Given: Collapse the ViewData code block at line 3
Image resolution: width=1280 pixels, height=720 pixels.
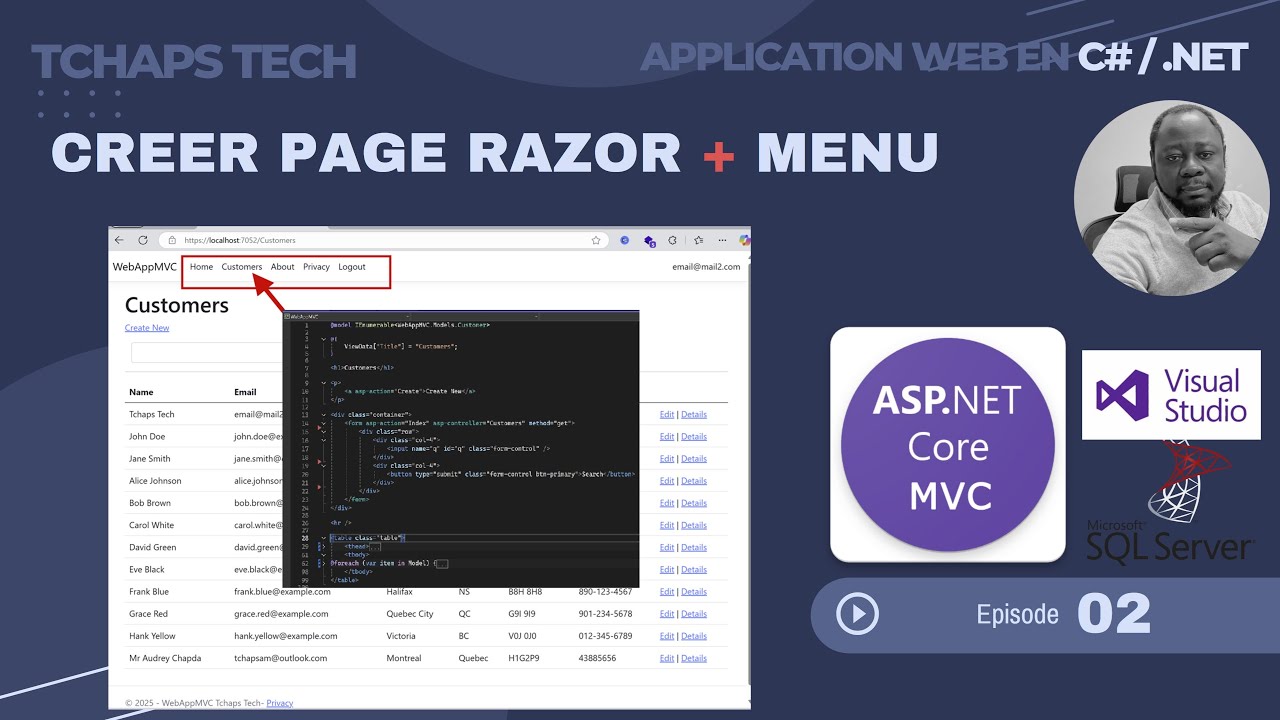Looking at the screenshot, I should tap(322, 339).
